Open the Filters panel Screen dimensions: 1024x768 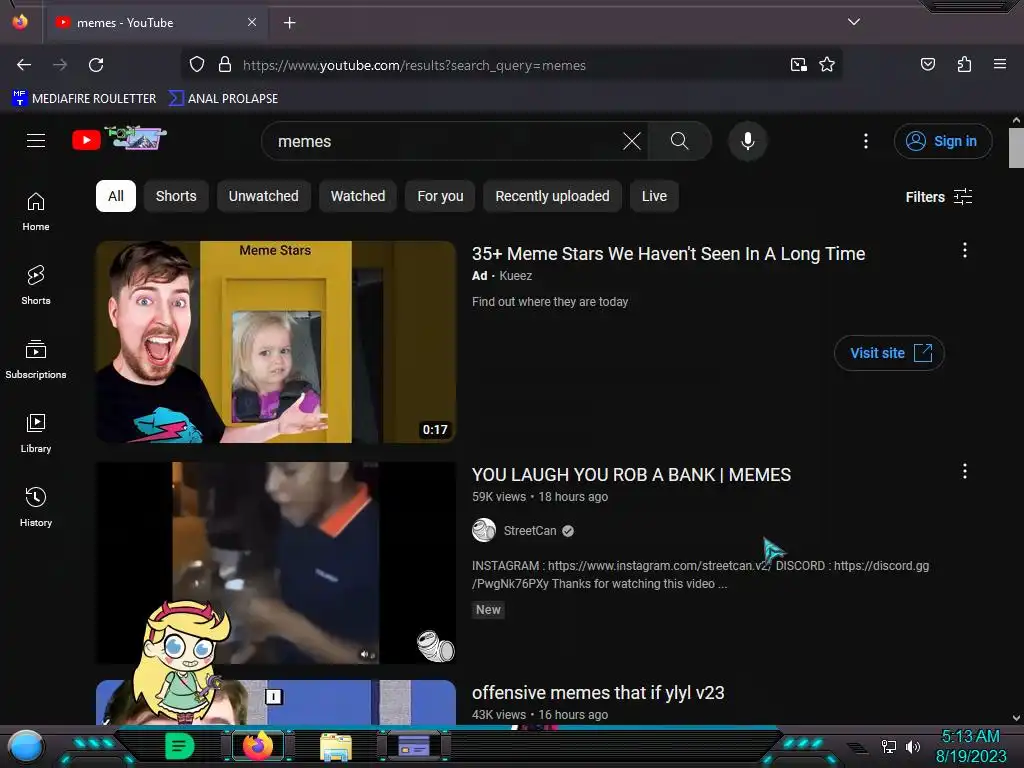tap(938, 197)
